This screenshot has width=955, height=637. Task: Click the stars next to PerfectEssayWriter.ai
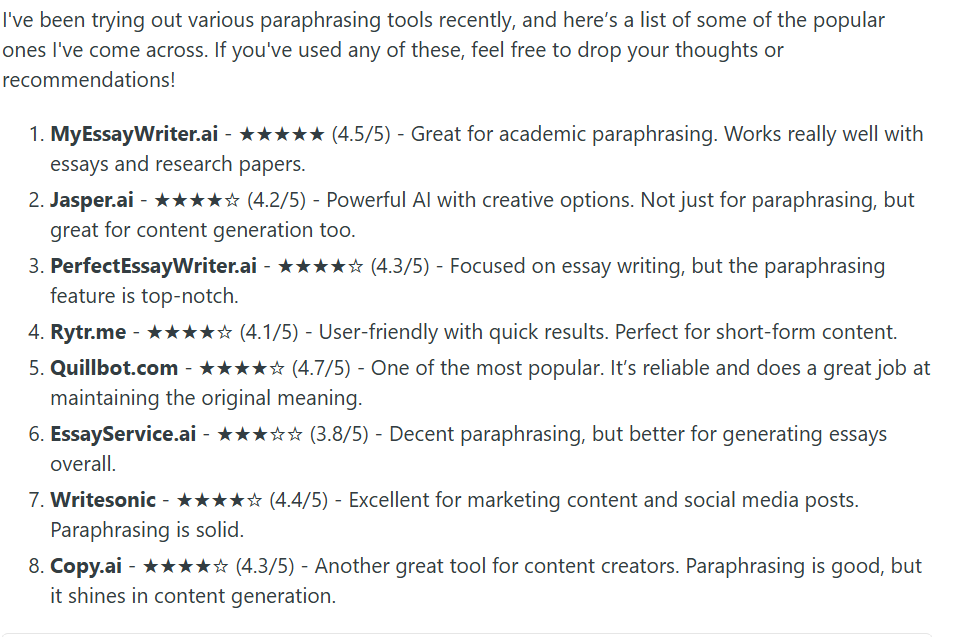coord(320,266)
